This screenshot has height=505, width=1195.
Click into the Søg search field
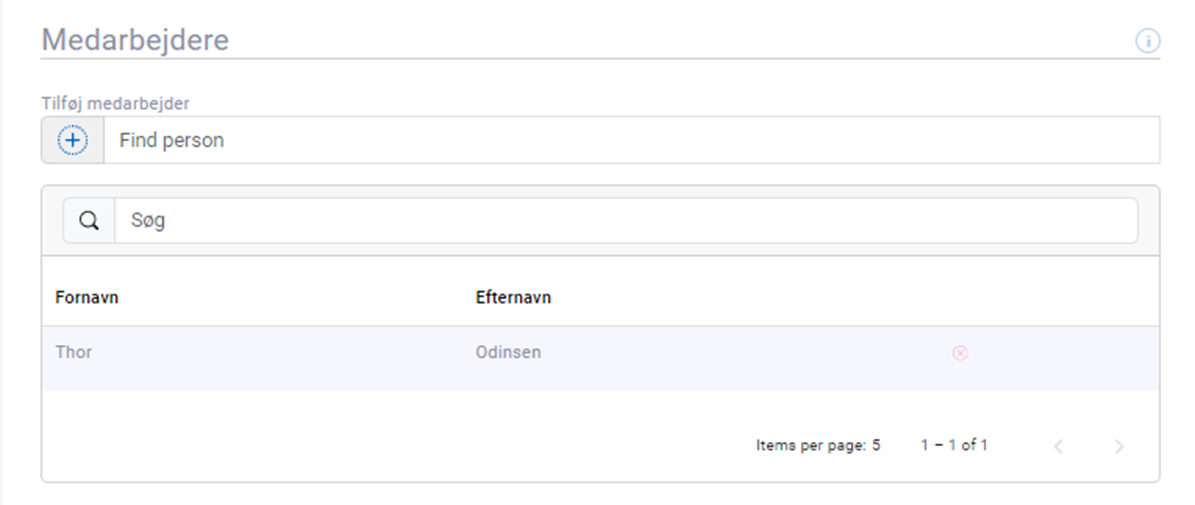click(625, 221)
